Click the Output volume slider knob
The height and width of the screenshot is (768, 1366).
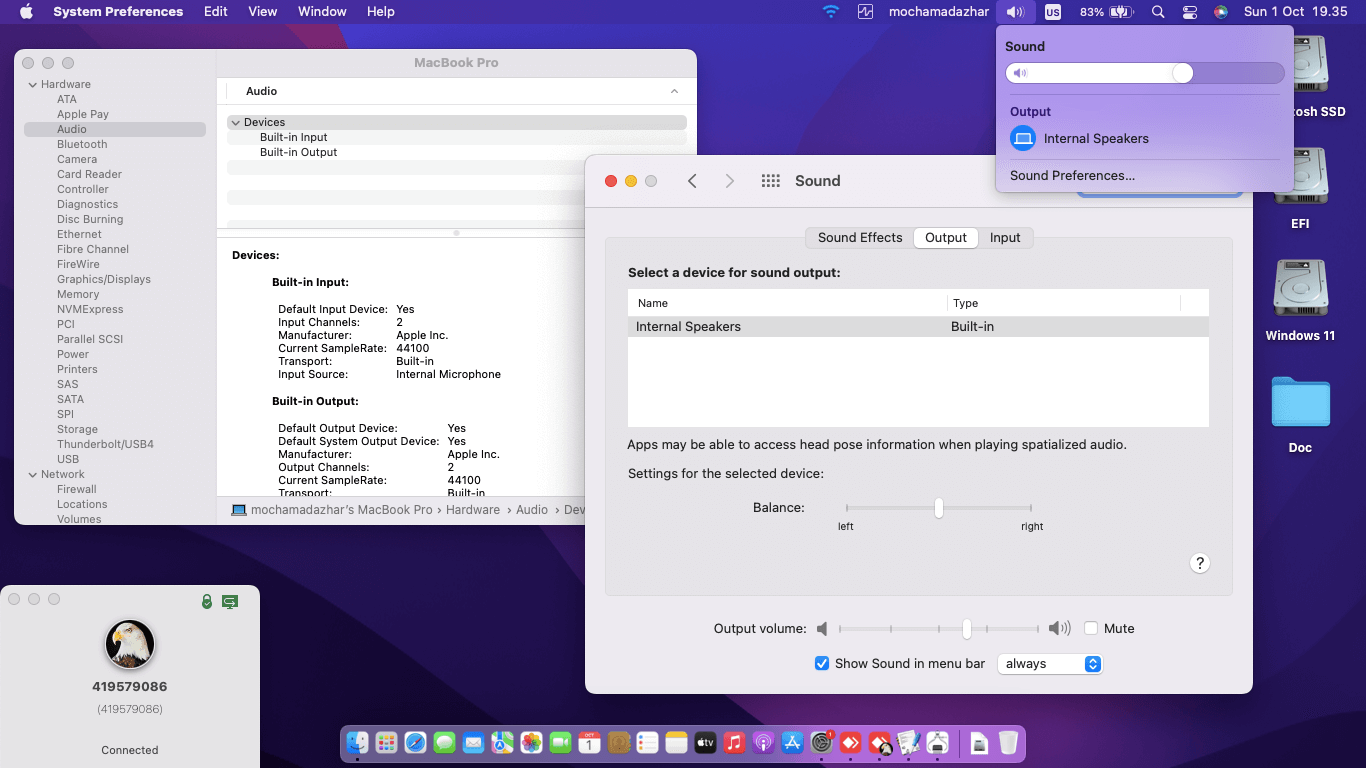[x=967, y=629]
